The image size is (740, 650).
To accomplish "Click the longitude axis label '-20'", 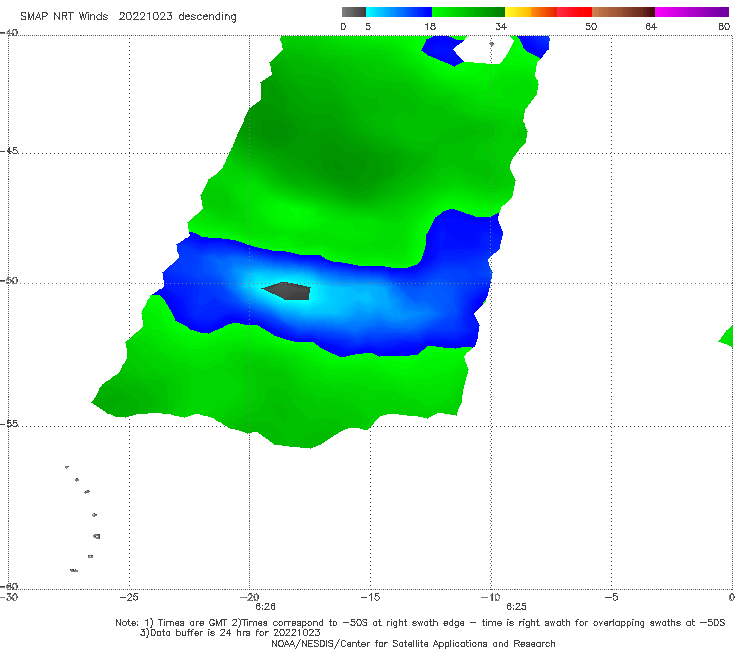I will 249,598.
